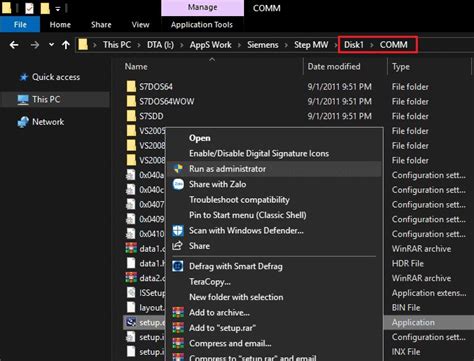Open the Share ribbon tab
The height and width of the screenshot is (361, 474).
tap(101, 25)
